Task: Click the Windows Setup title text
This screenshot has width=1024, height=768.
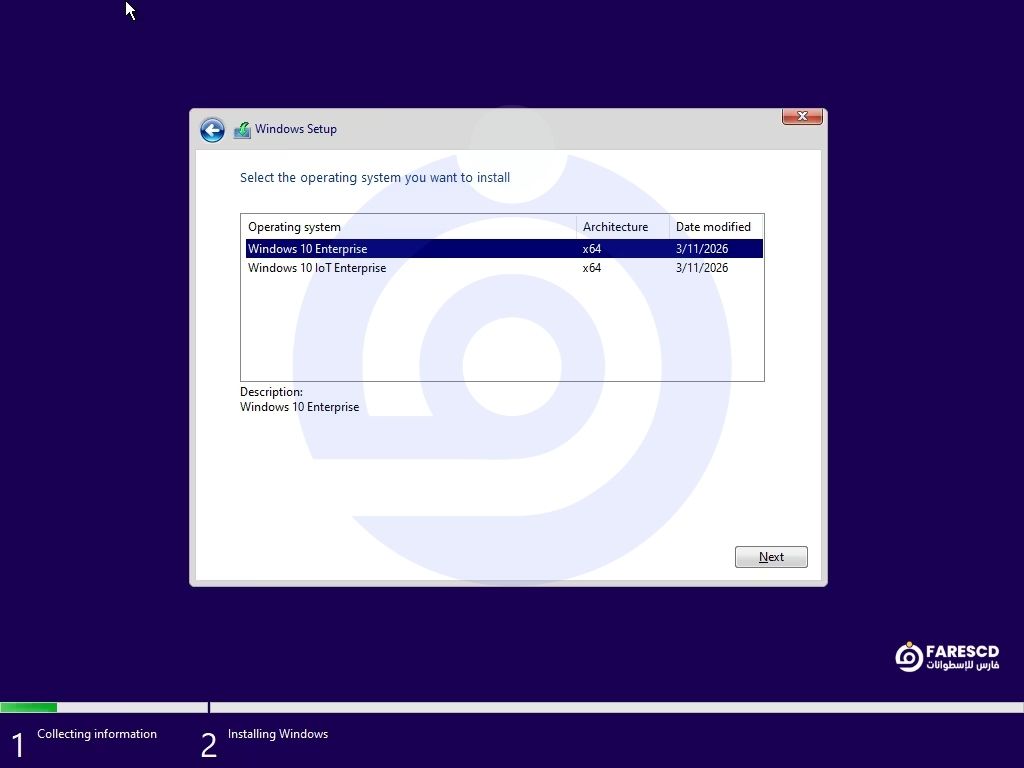Action: point(296,129)
